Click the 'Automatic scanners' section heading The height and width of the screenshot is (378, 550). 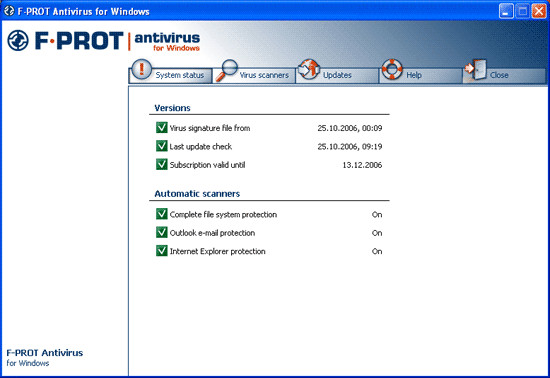(197, 194)
